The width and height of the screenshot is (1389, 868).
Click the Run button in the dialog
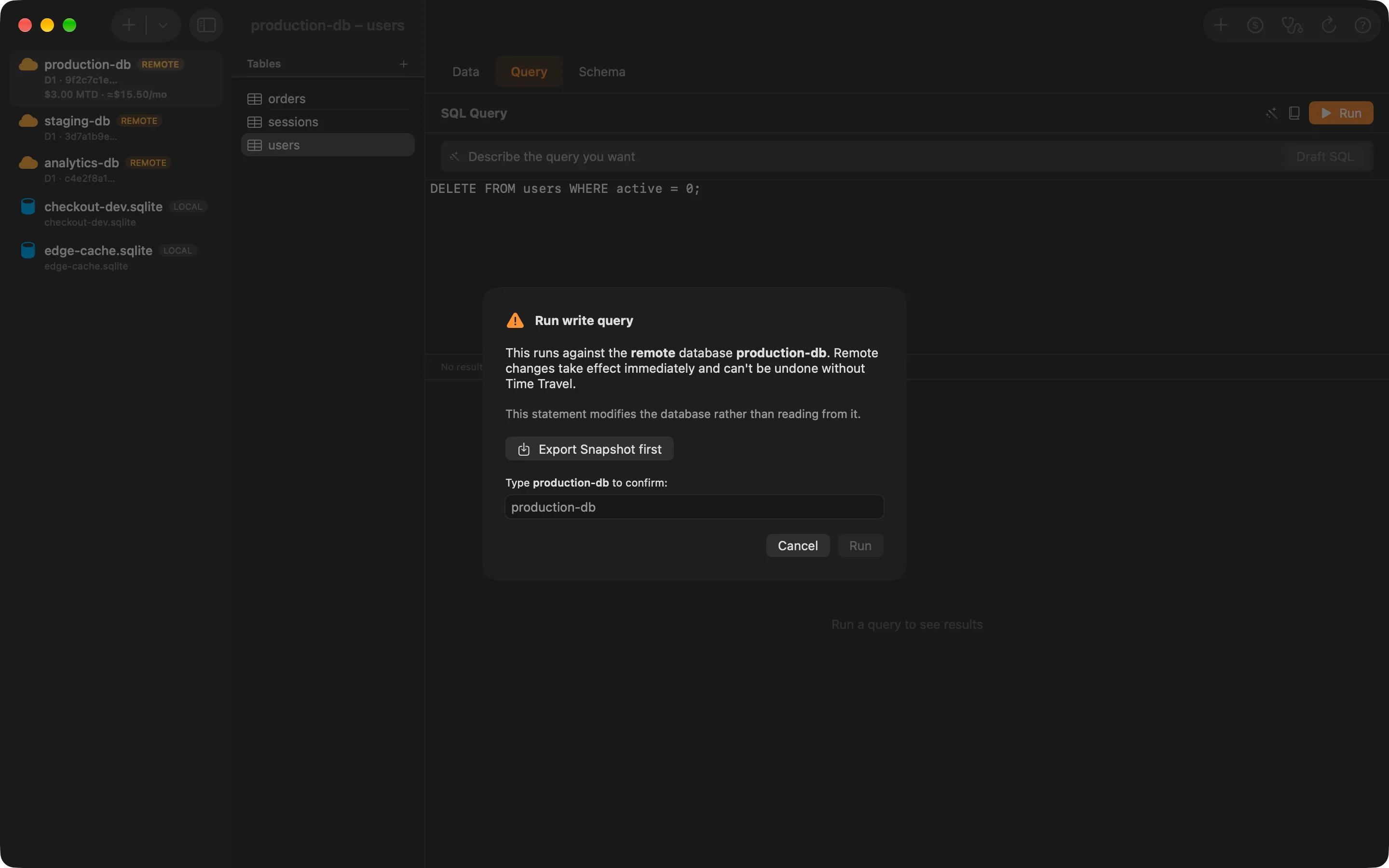coord(860,545)
